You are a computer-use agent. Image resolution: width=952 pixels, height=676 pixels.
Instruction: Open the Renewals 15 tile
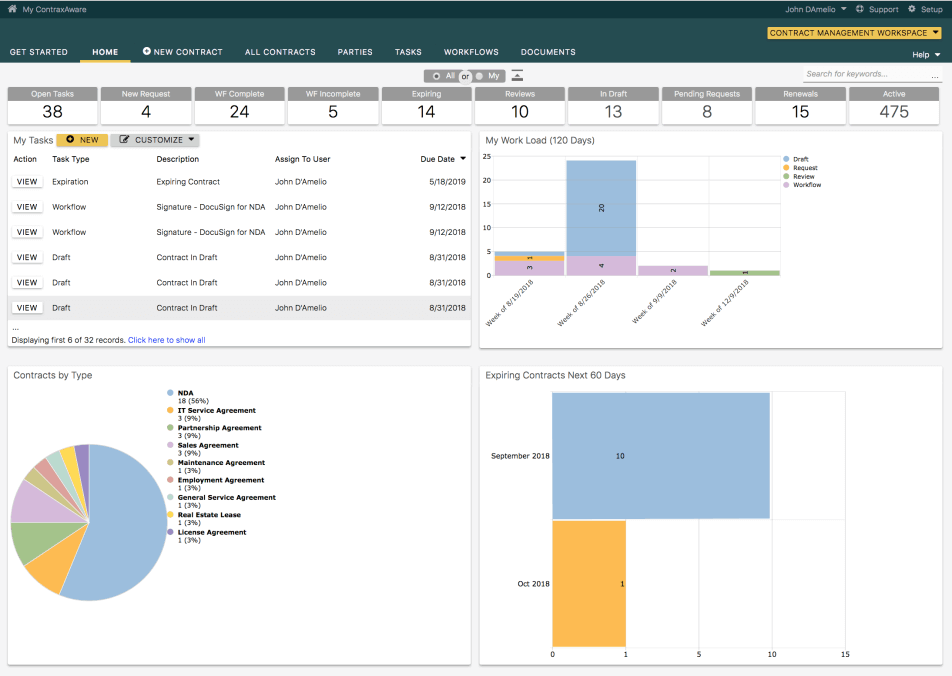point(800,106)
